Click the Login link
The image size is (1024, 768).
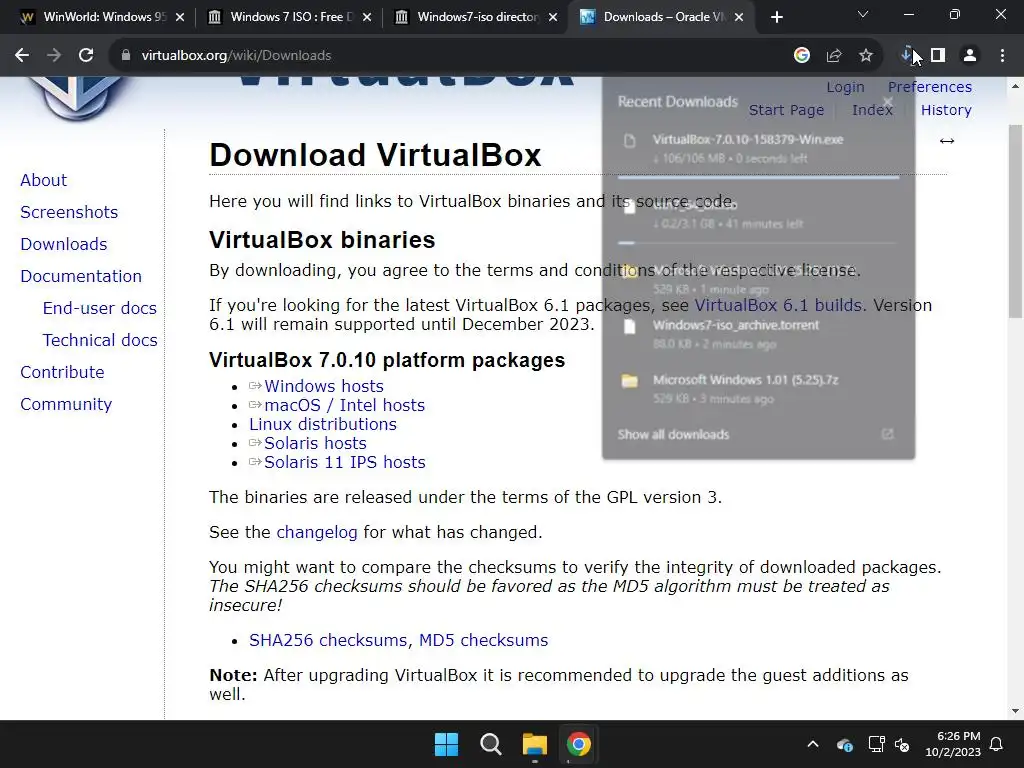coord(845,87)
